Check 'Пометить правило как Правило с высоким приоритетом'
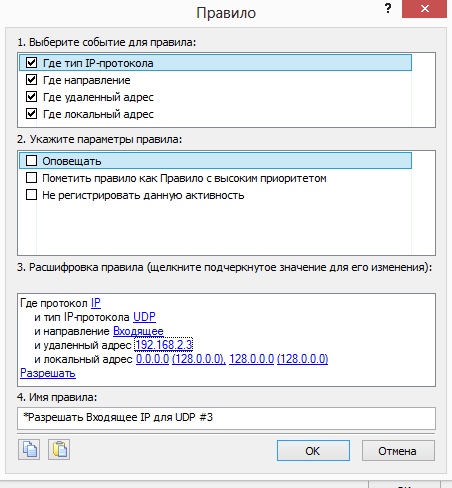452x488 pixels. click(x=31, y=178)
